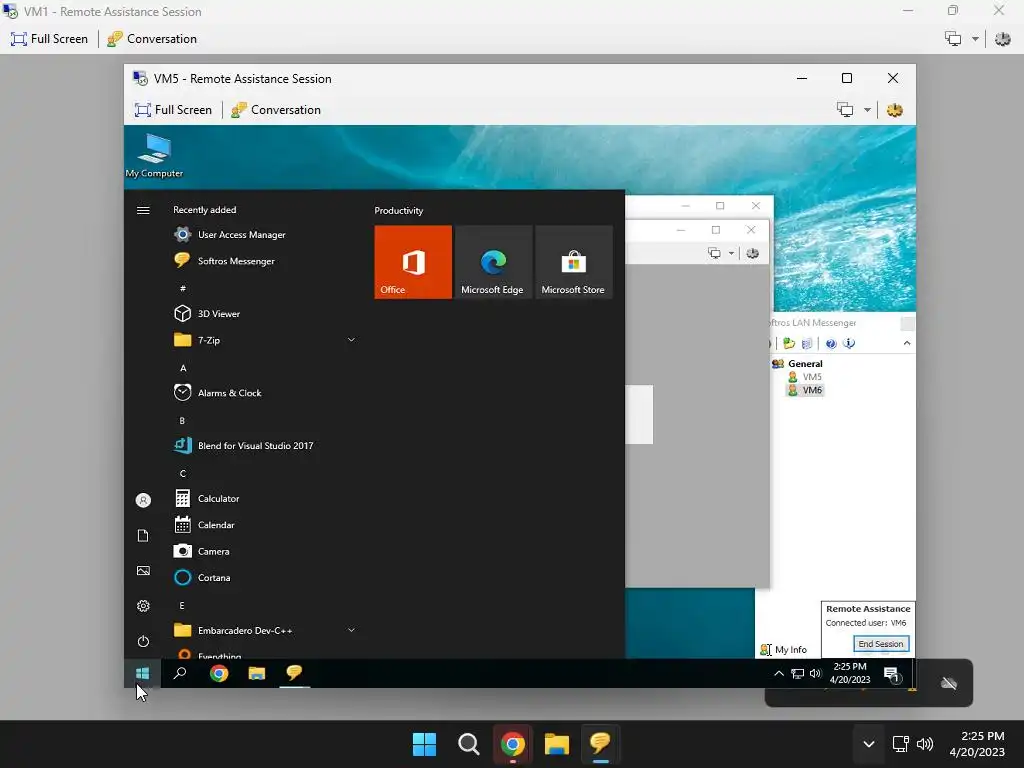
Task: Open My Computer desktop icon
Action: [x=154, y=155]
